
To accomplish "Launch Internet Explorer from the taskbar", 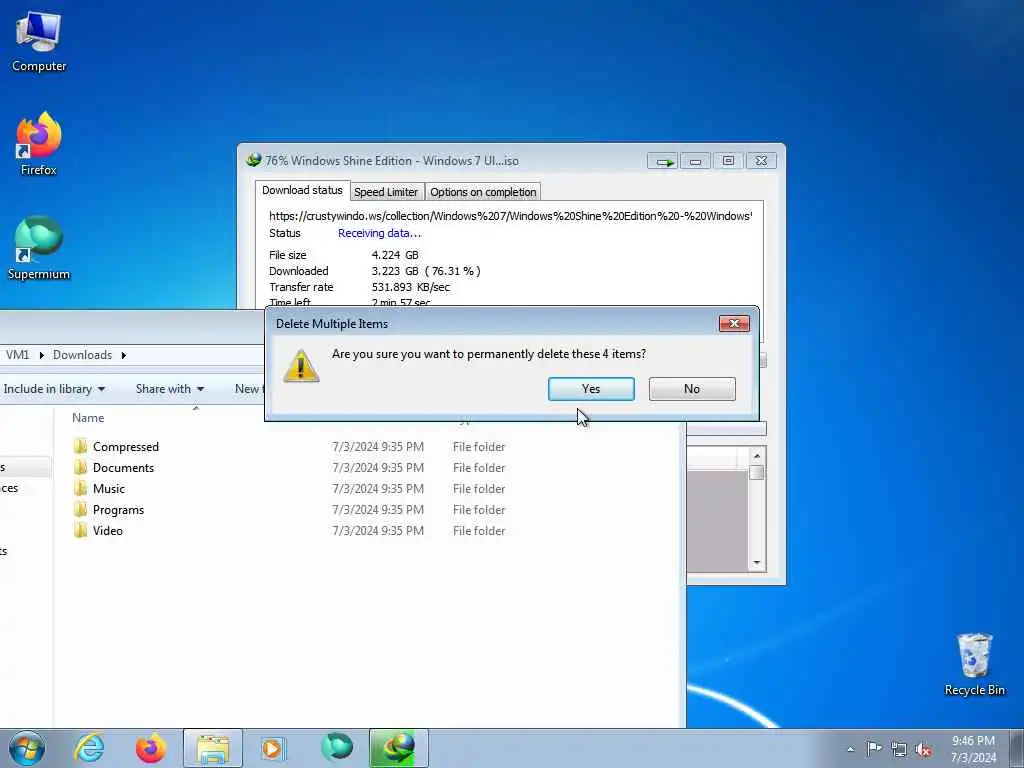I will [89, 748].
